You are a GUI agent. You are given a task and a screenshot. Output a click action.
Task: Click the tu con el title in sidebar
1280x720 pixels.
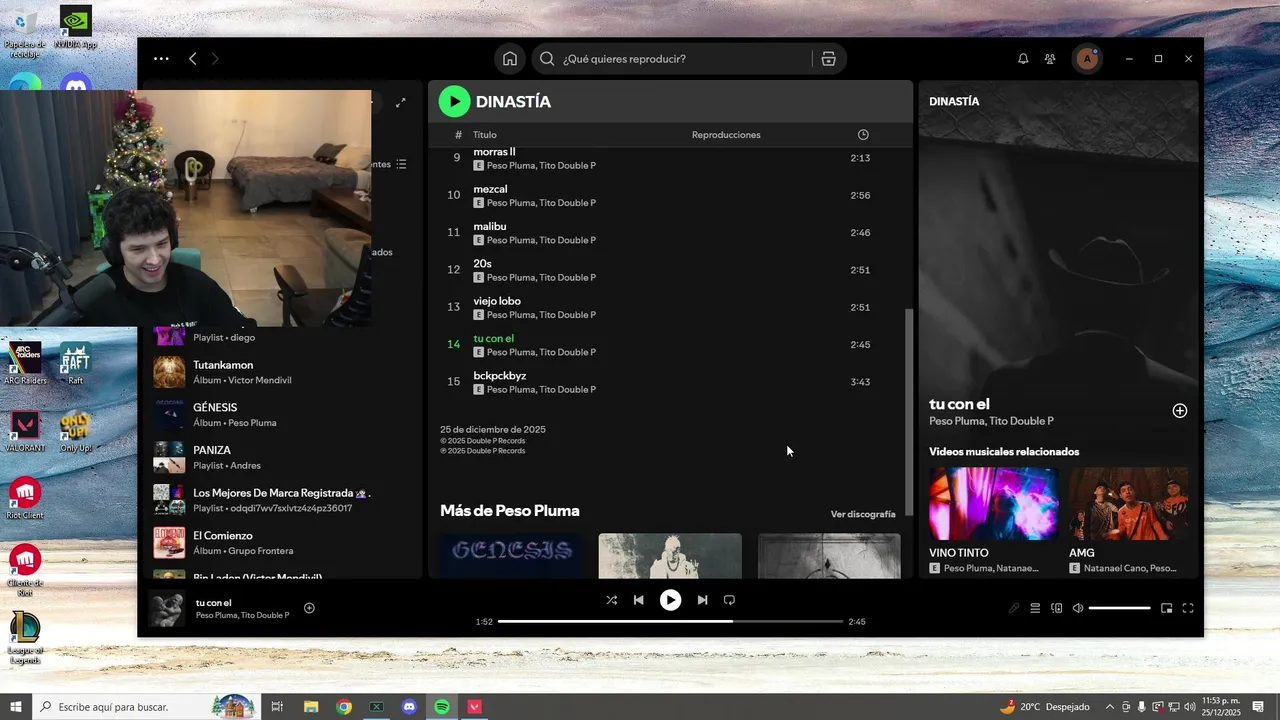(x=960, y=404)
